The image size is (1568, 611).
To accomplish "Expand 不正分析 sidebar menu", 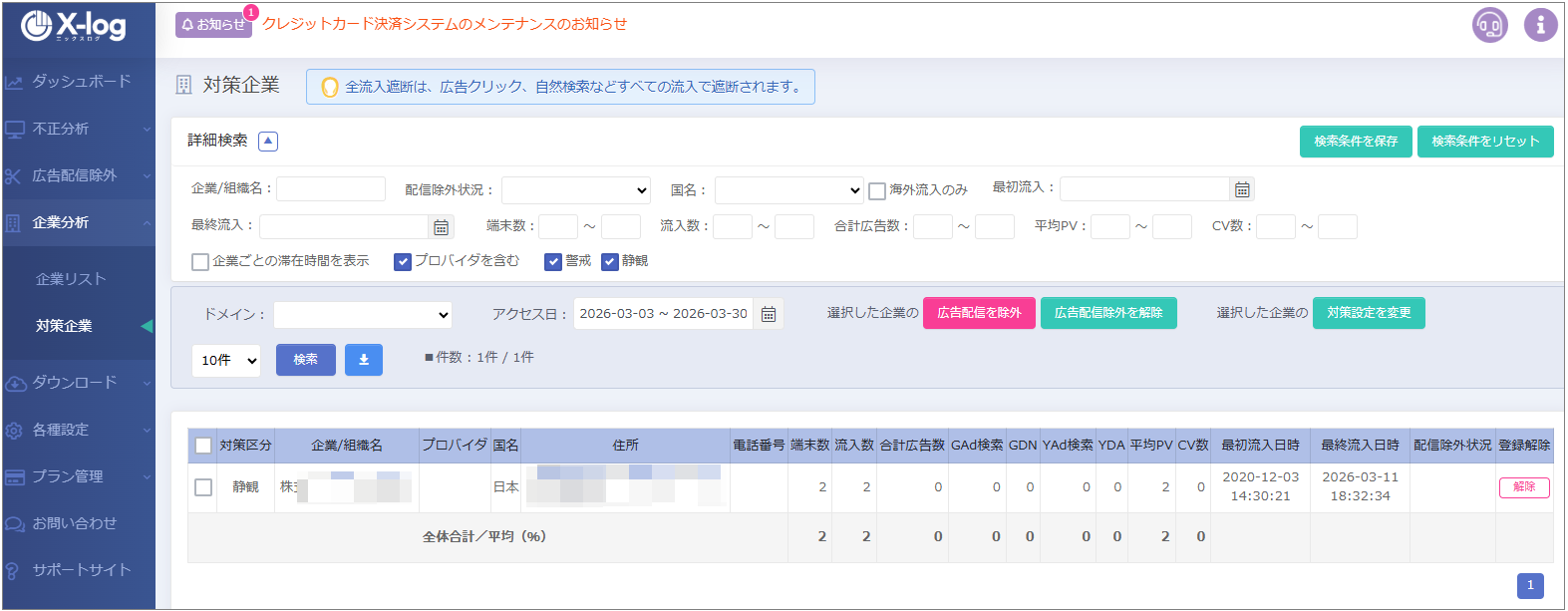I will (78, 129).
